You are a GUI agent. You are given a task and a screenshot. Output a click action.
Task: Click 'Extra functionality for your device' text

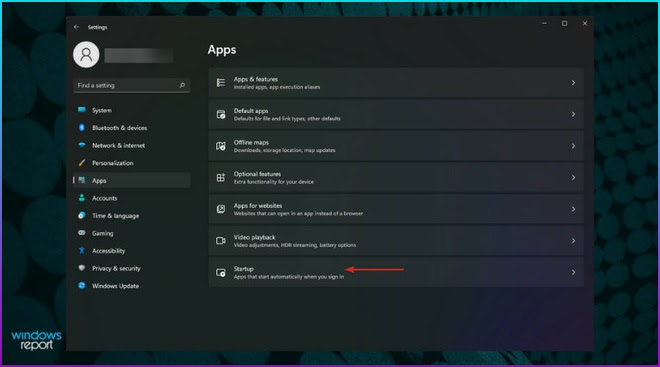pos(274,182)
